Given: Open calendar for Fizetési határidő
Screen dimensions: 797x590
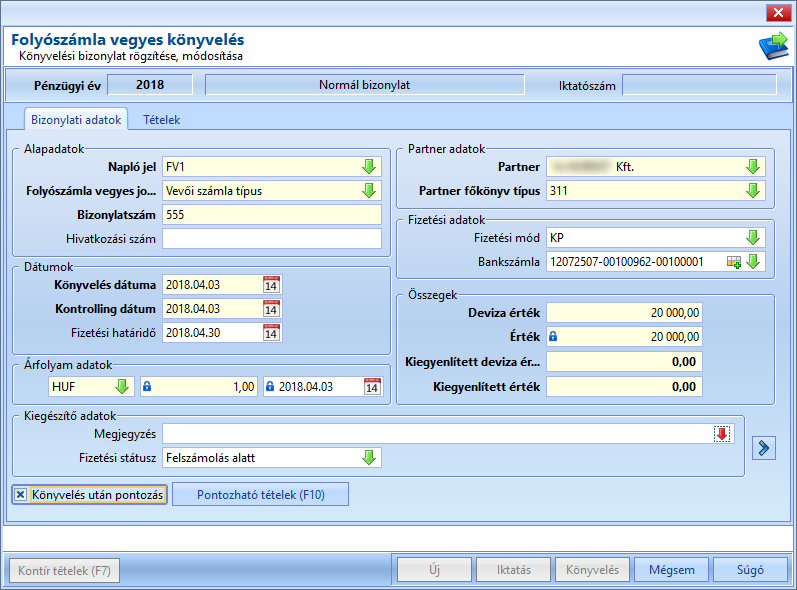Looking at the screenshot, I should click(271, 333).
